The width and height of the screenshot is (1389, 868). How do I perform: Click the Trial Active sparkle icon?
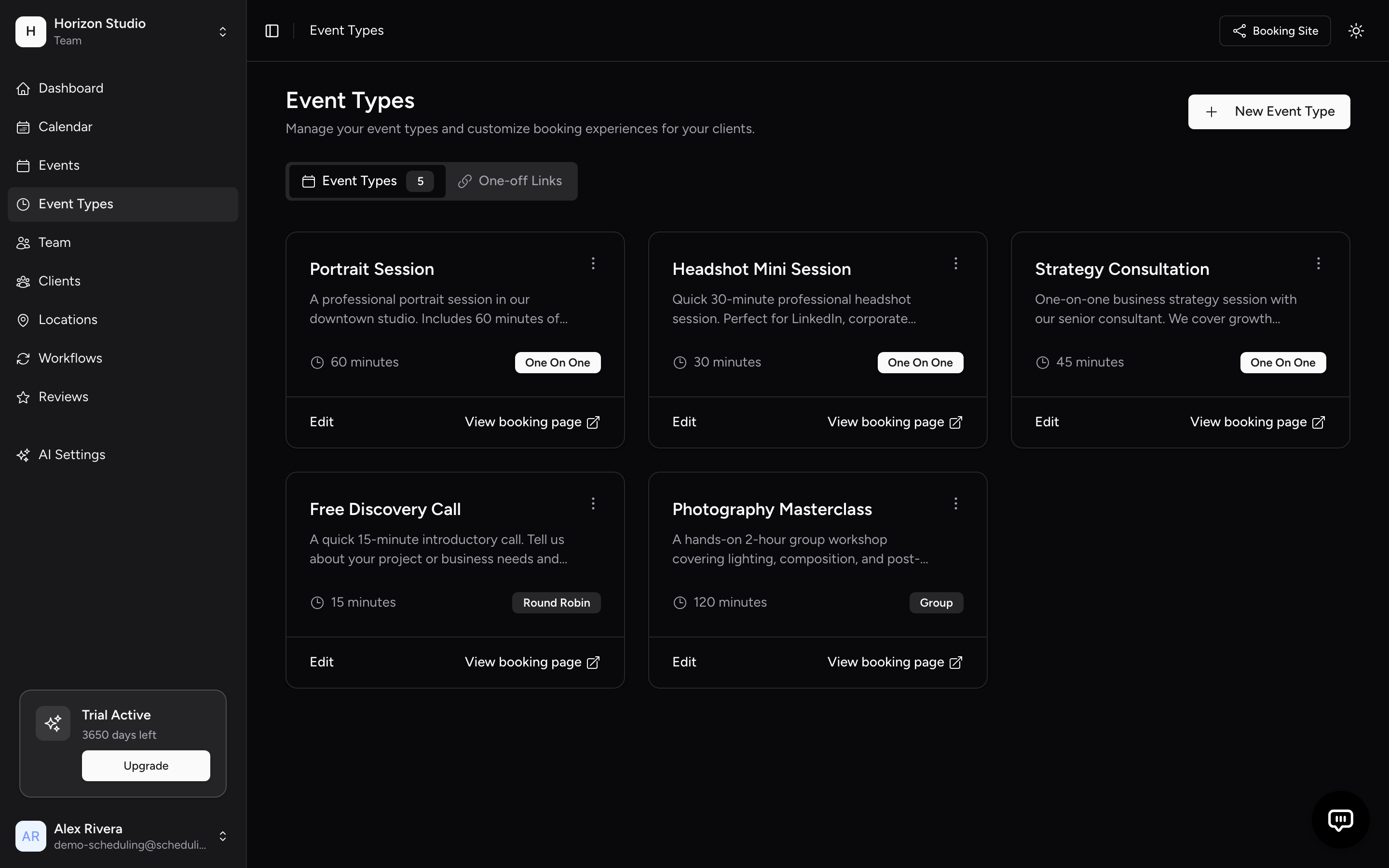[53, 723]
